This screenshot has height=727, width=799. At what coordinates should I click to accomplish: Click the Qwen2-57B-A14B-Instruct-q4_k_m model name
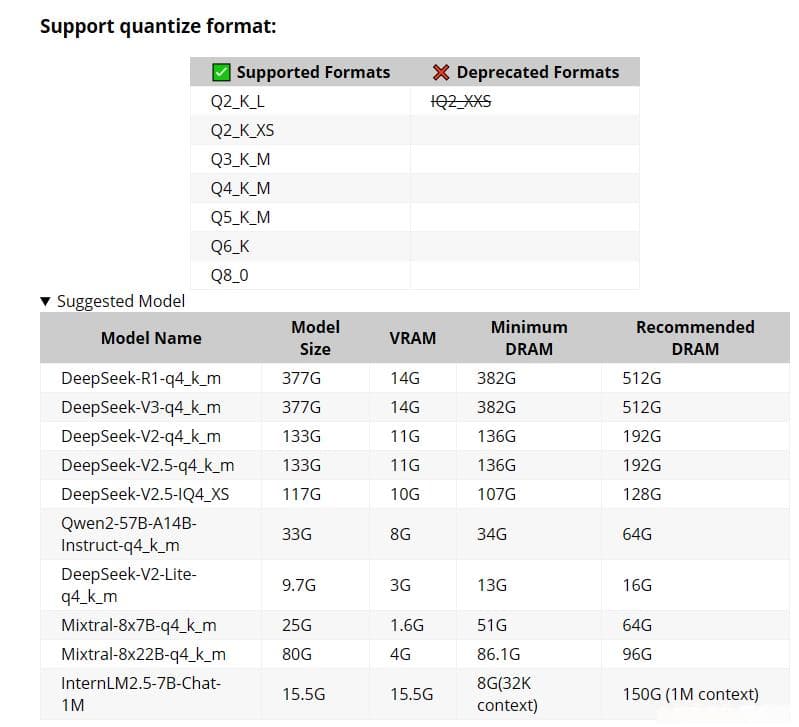[129, 534]
